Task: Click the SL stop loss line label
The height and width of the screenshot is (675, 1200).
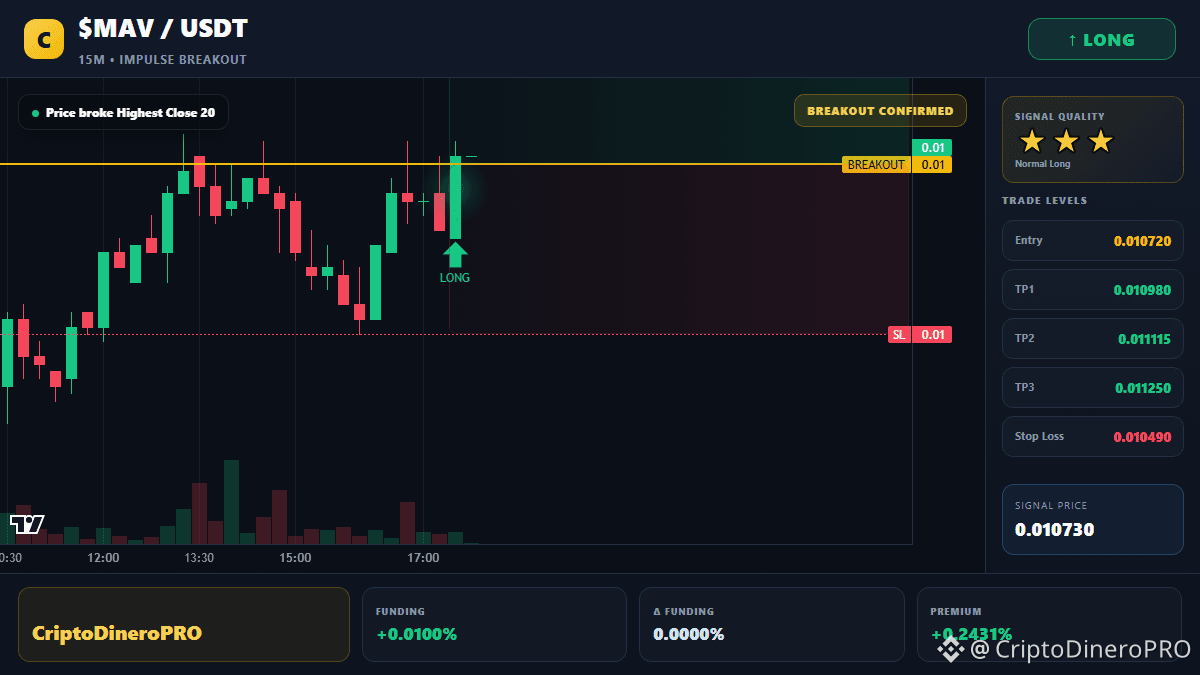Action: coord(899,335)
